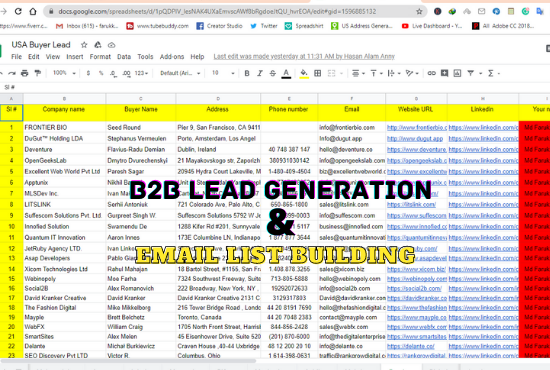Open frontierbio website URL link

pyautogui.click(x=417, y=128)
